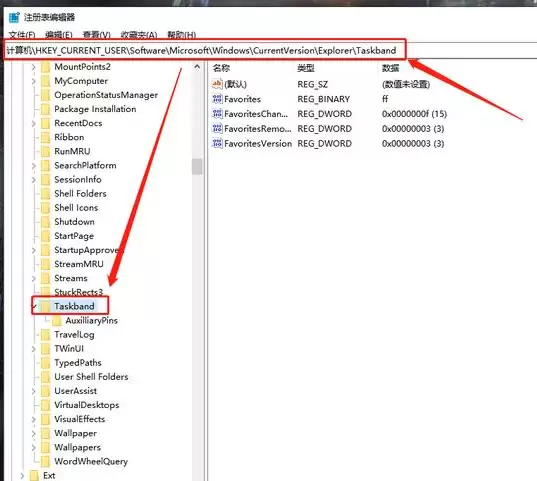Expand the Wallpapers key arrow
Image resolution: width=537 pixels, height=481 pixels.
coord(34,447)
